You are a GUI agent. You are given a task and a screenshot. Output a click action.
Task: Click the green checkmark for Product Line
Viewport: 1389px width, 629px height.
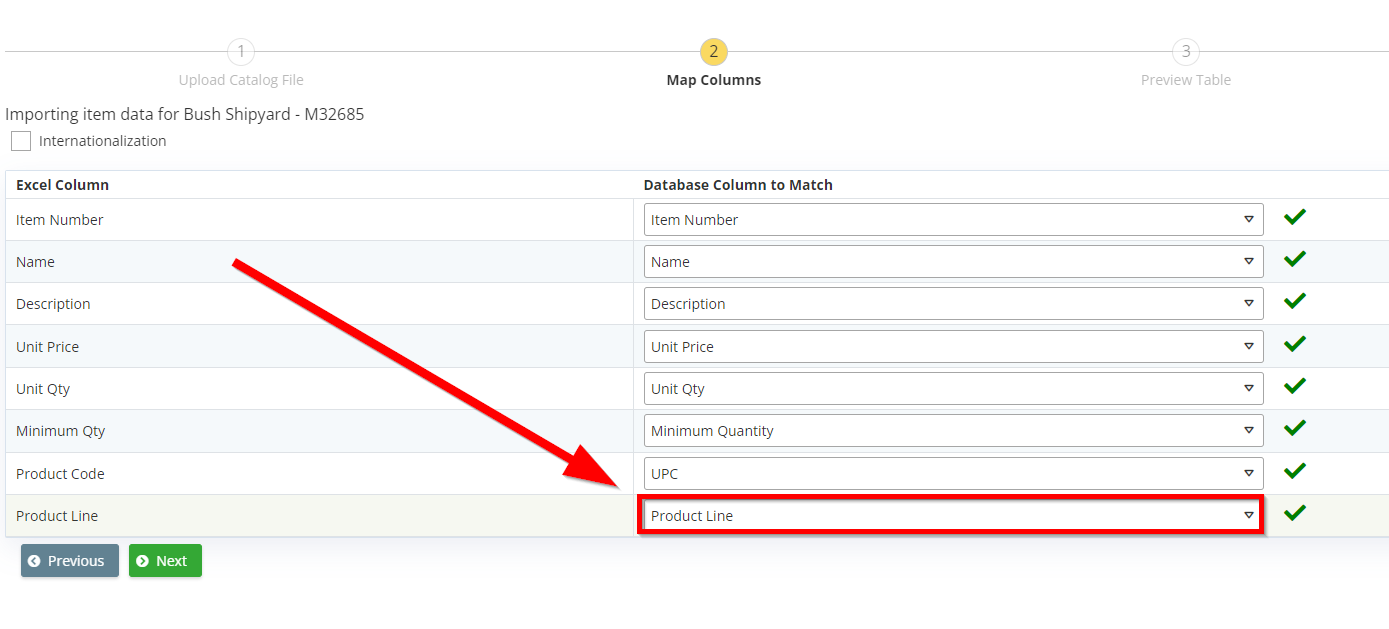coord(1295,513)
